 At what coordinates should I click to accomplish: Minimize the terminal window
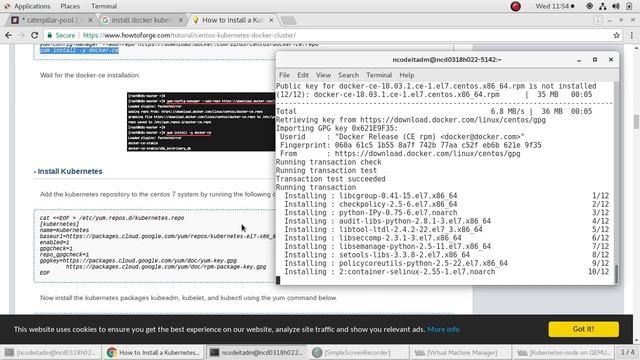(x=579, y=60)
